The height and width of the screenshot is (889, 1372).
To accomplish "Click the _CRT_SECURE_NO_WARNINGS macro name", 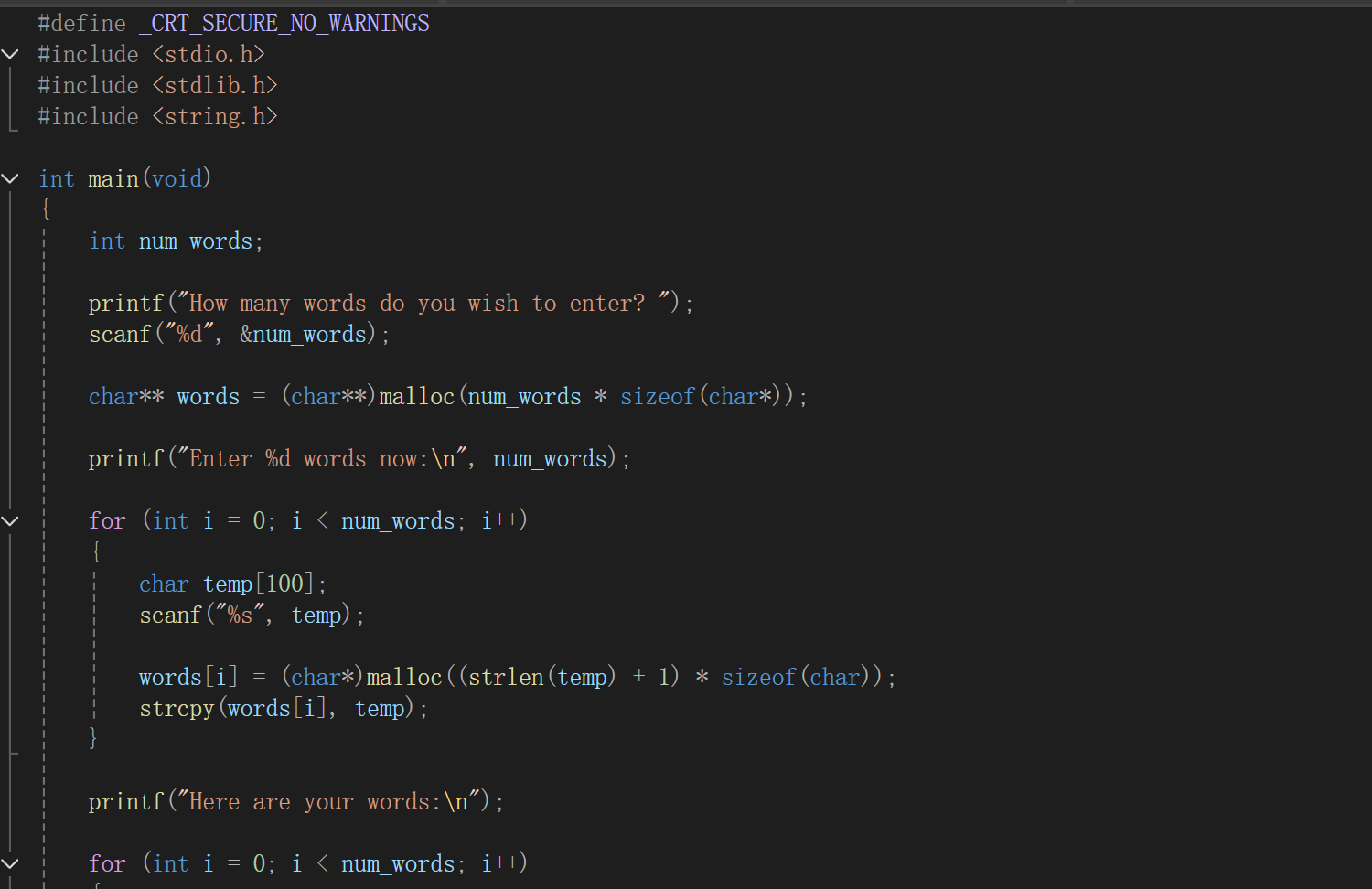I will point(284,24).
